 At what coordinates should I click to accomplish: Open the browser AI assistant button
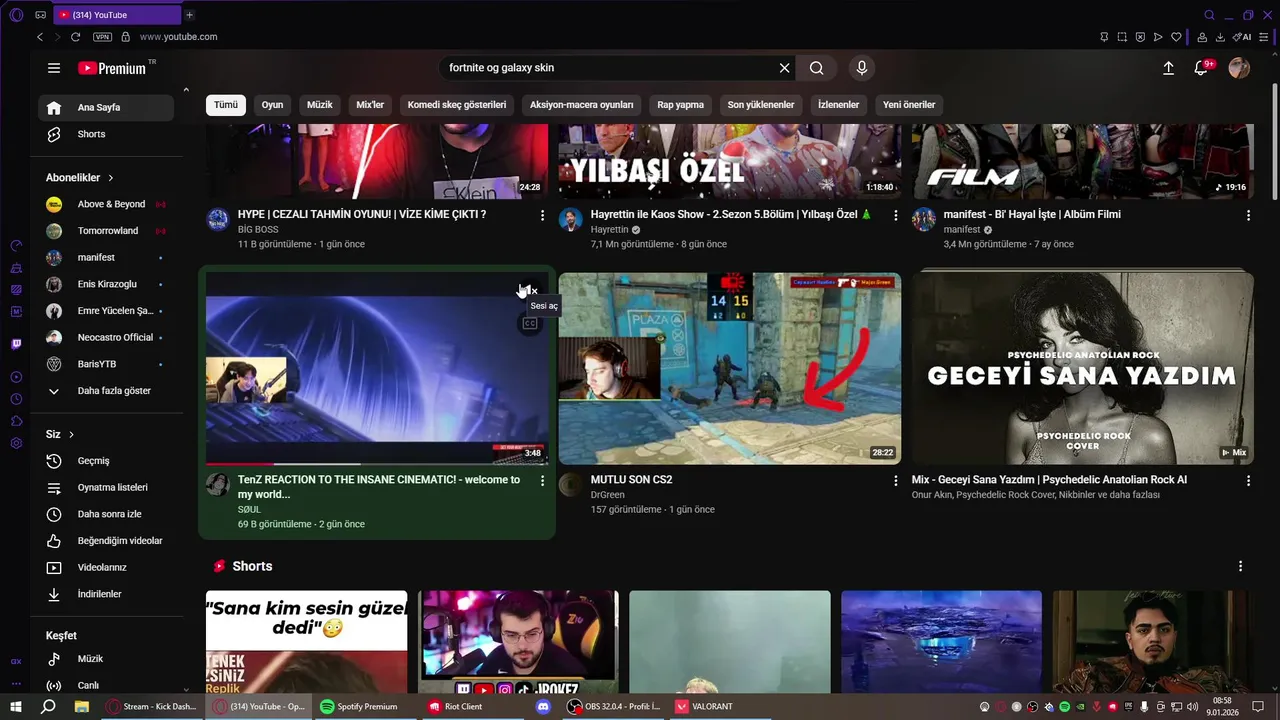[x=1242, y=37]
